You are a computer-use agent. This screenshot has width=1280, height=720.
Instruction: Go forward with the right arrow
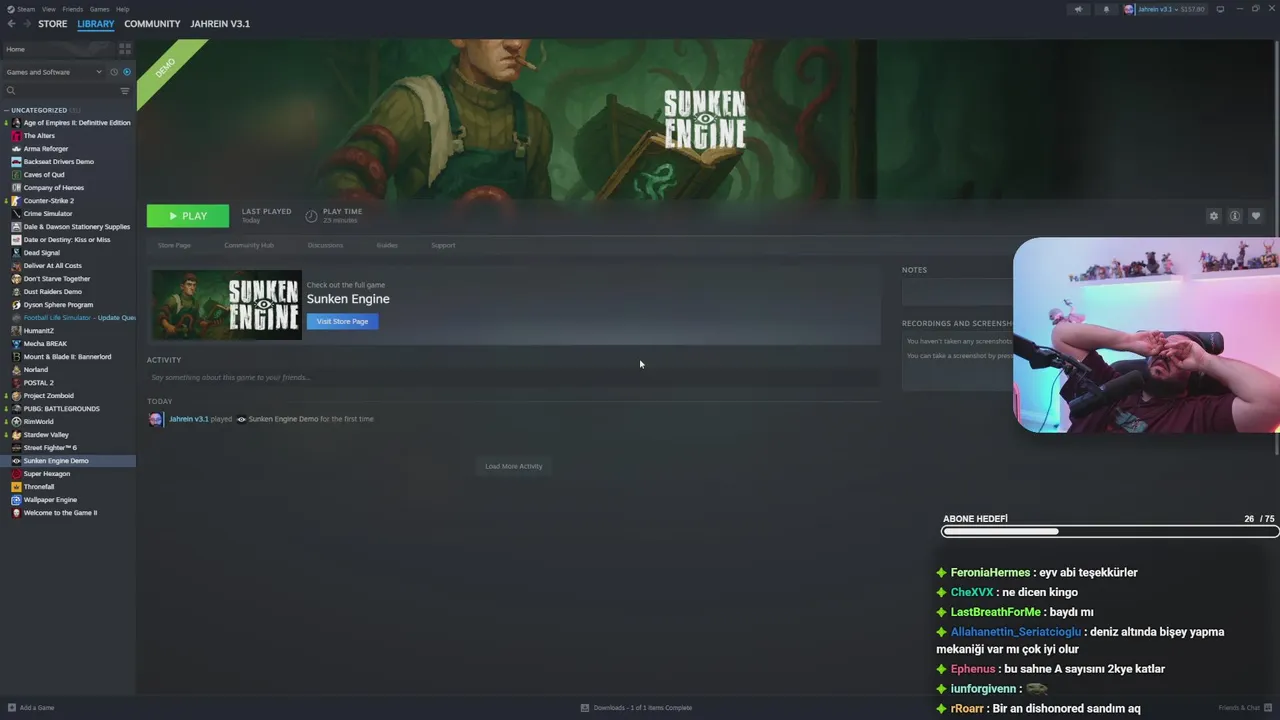[x=26, y=23]
